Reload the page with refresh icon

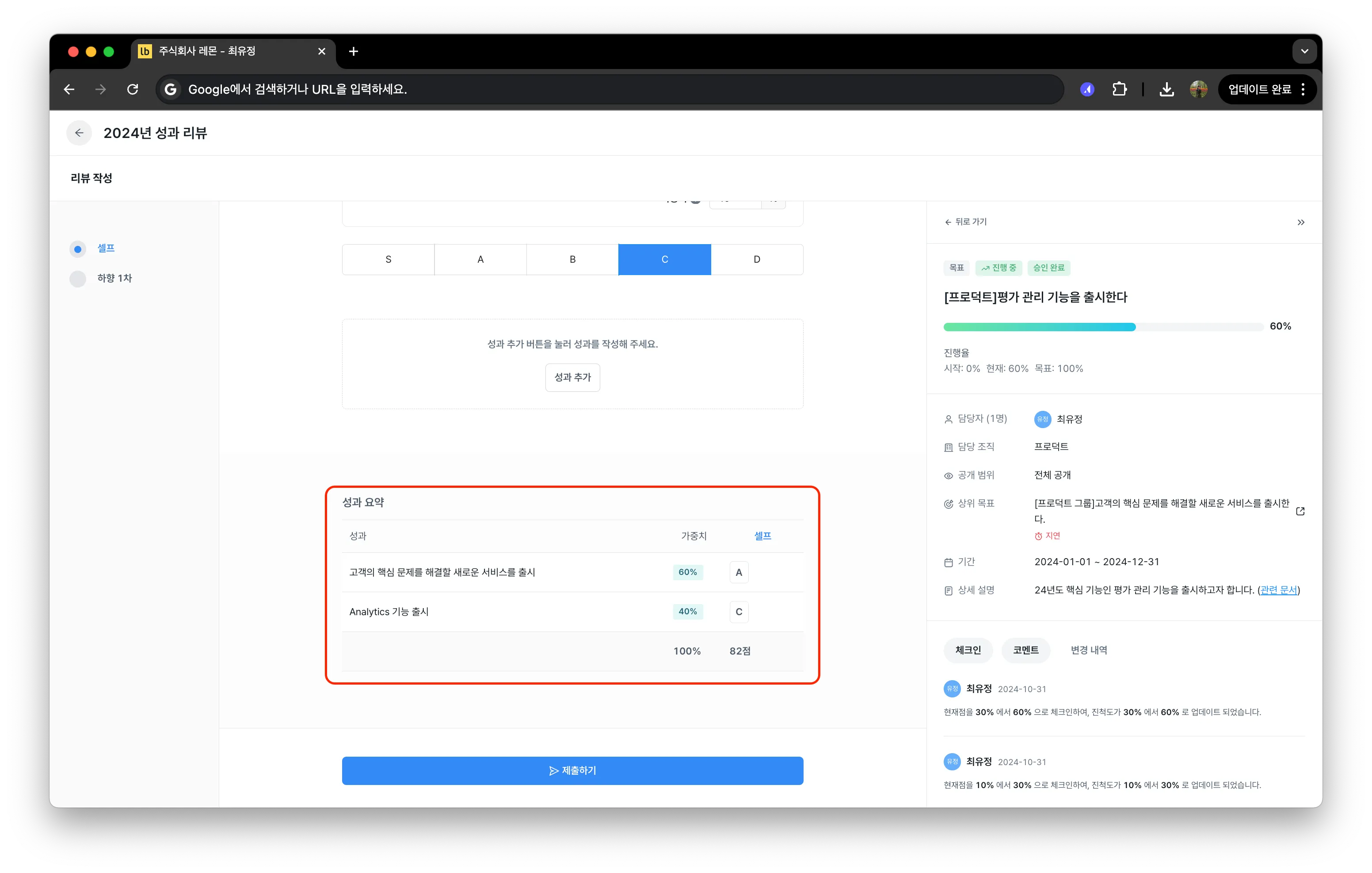(133, 89)
